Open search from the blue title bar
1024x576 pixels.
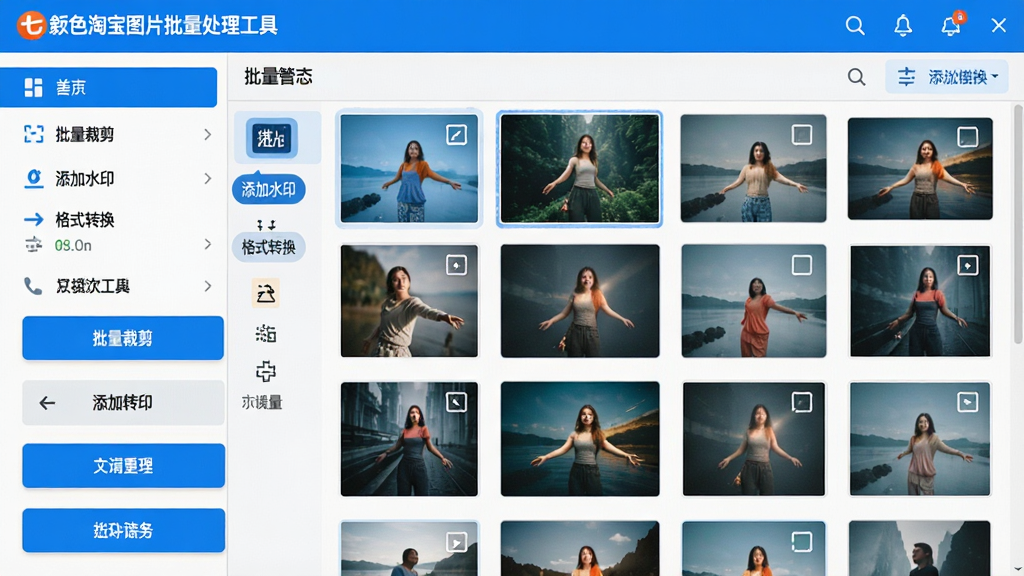point(855,25)
